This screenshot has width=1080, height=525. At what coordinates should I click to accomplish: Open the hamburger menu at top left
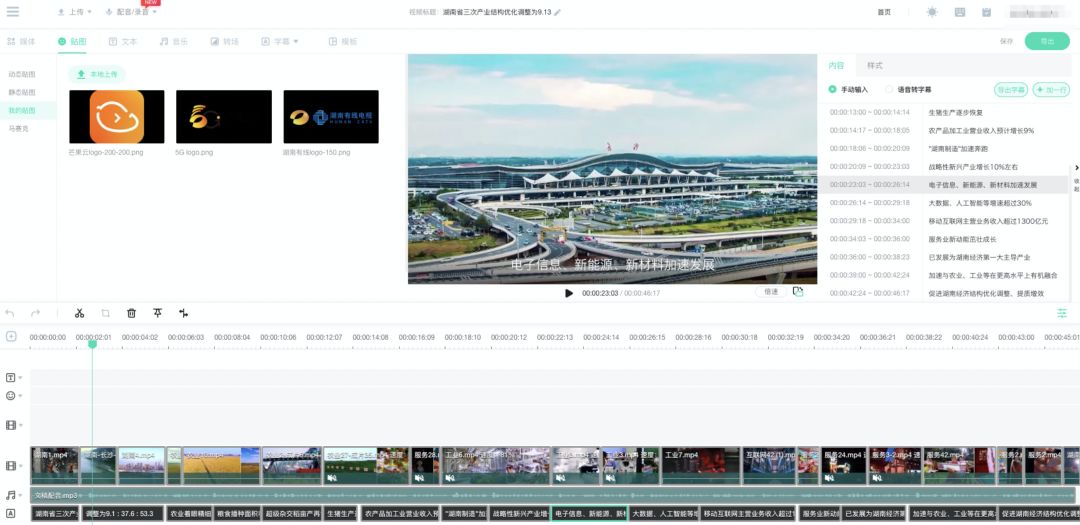point(13,12)
